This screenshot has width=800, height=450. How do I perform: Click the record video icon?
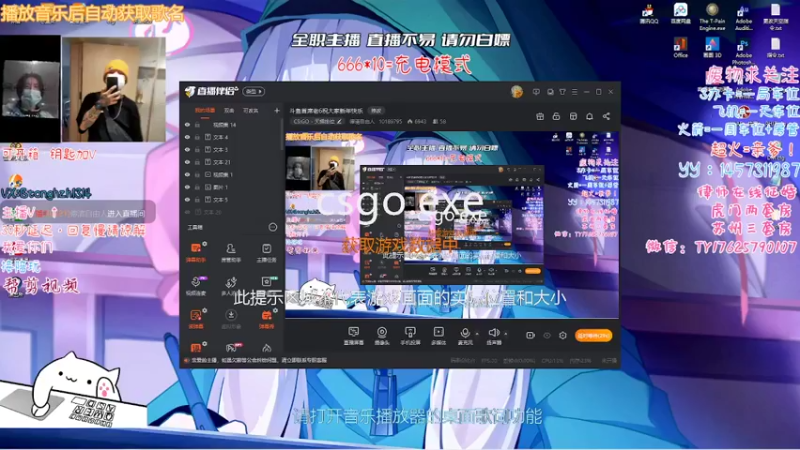(530, 335)
